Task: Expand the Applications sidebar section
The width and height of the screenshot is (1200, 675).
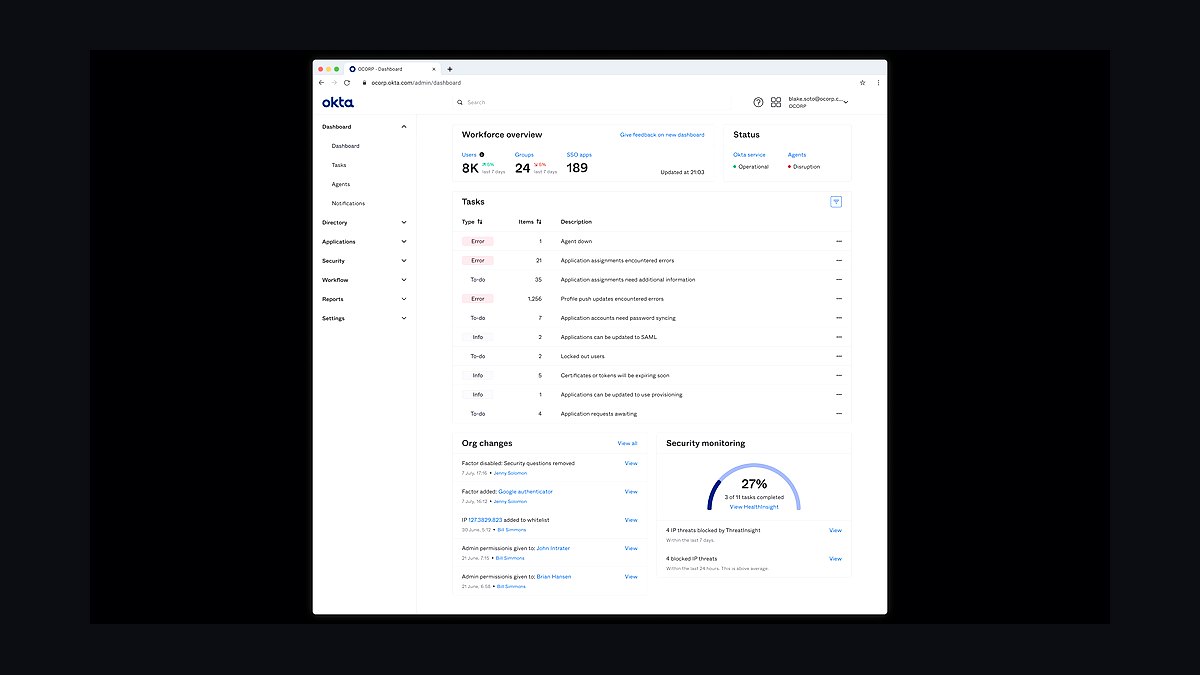Action: [404, 242]
